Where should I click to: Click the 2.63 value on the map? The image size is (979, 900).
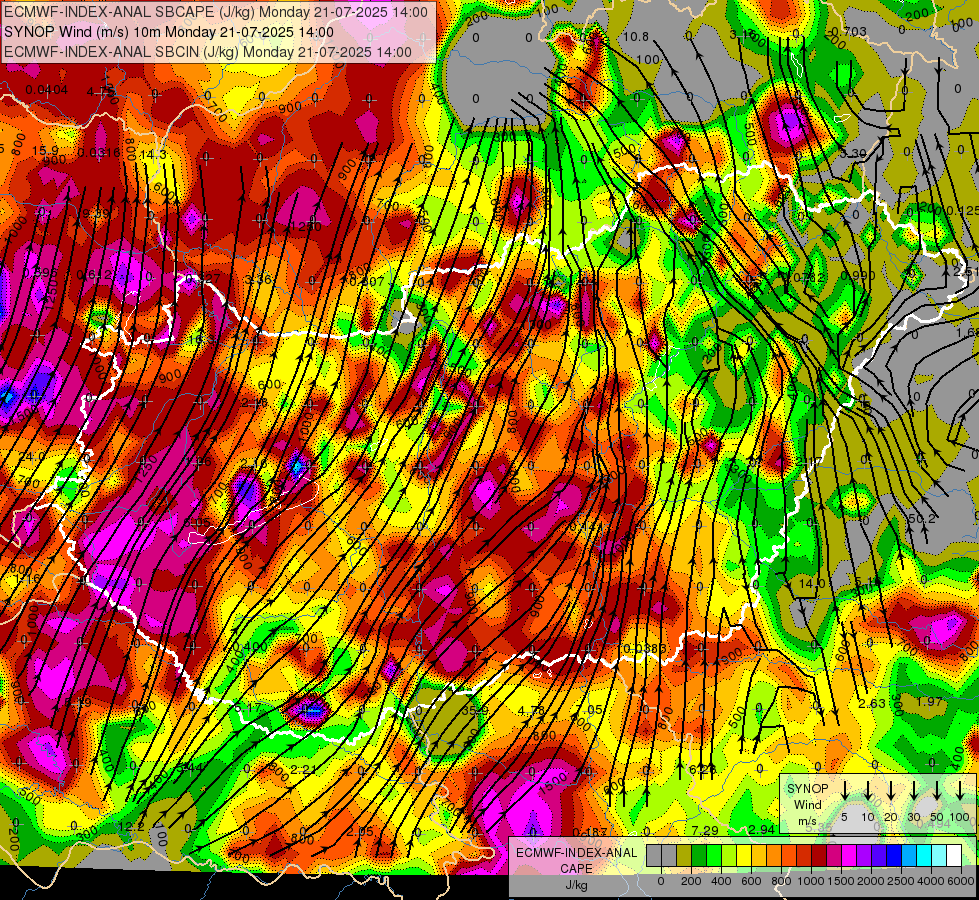point(872,703)
